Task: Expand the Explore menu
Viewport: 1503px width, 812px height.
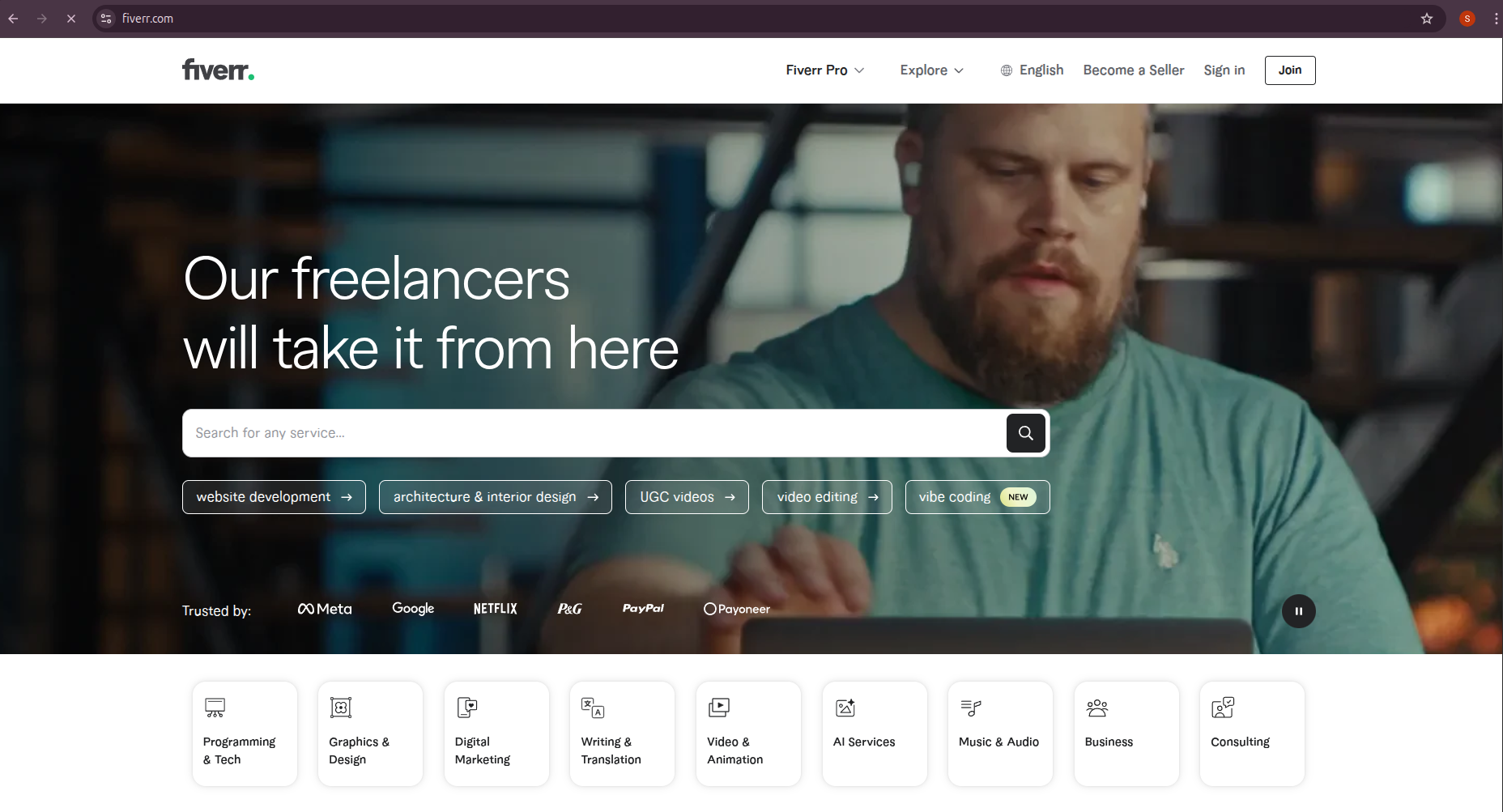Action: pyautogui.click(x=931, y=70)
